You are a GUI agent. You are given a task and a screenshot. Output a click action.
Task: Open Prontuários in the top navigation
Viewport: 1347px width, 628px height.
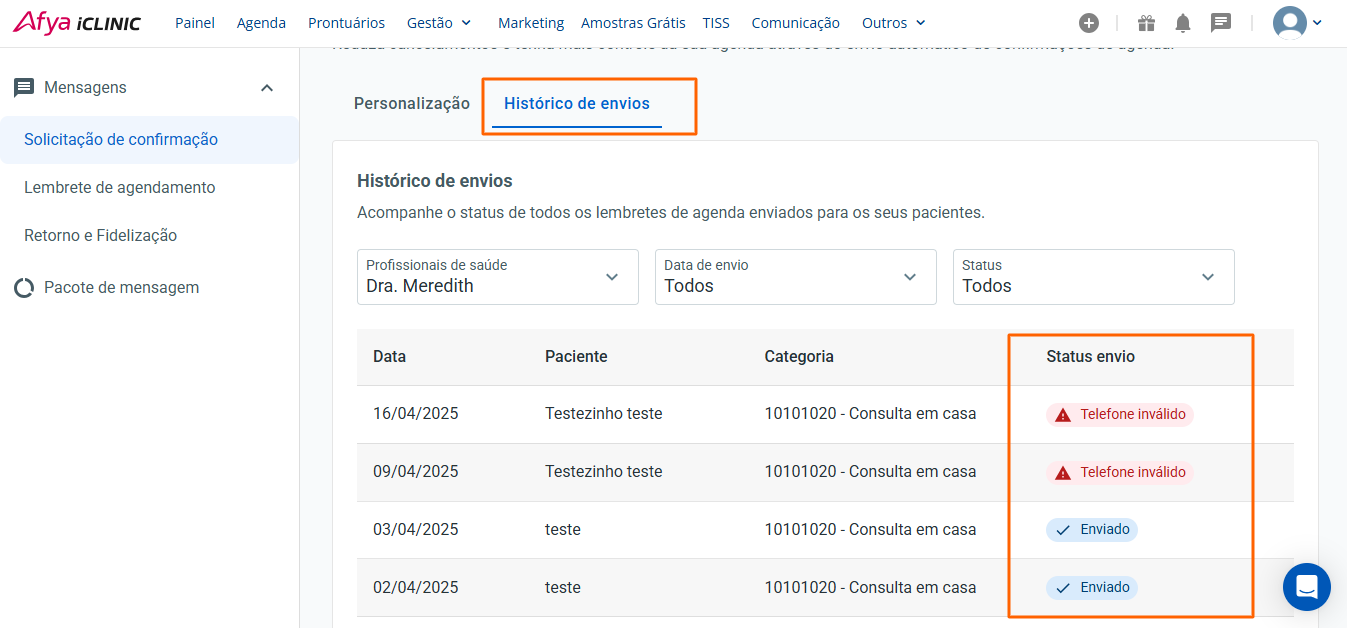pos(346,23)
